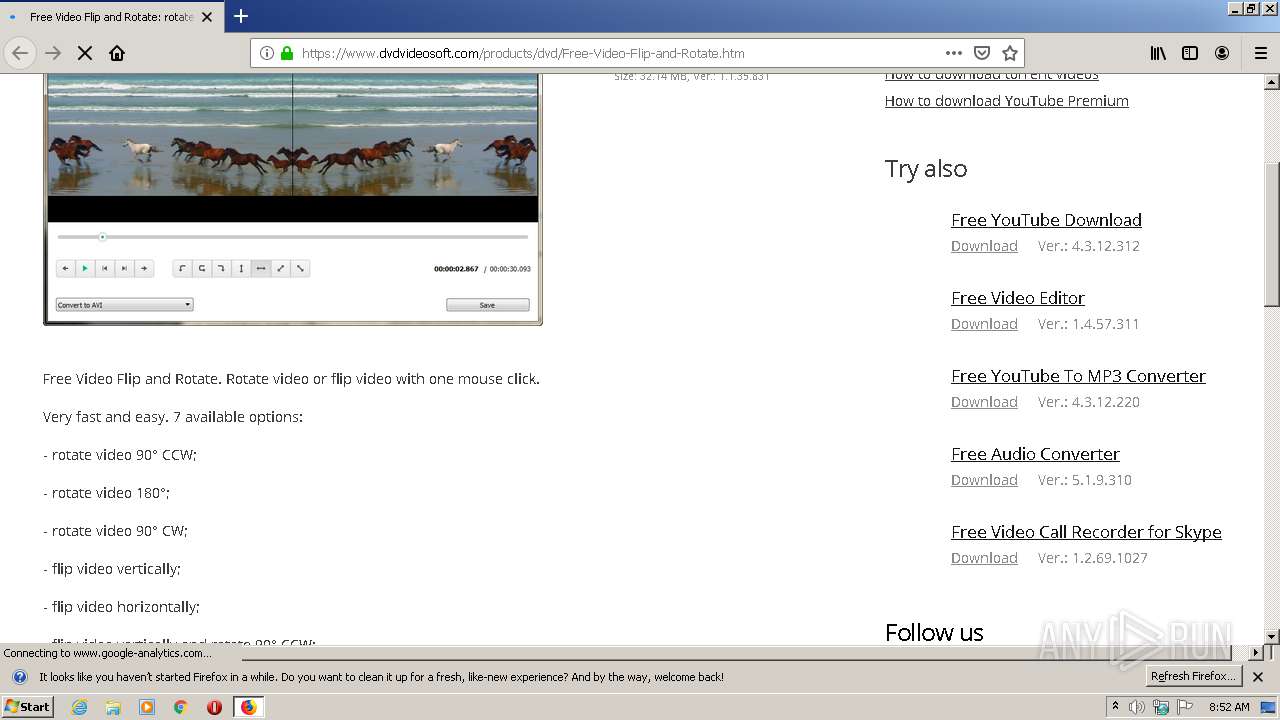Select the text 'flip video vertically'
Screen dimensions: 1280x720
point(115,569)
